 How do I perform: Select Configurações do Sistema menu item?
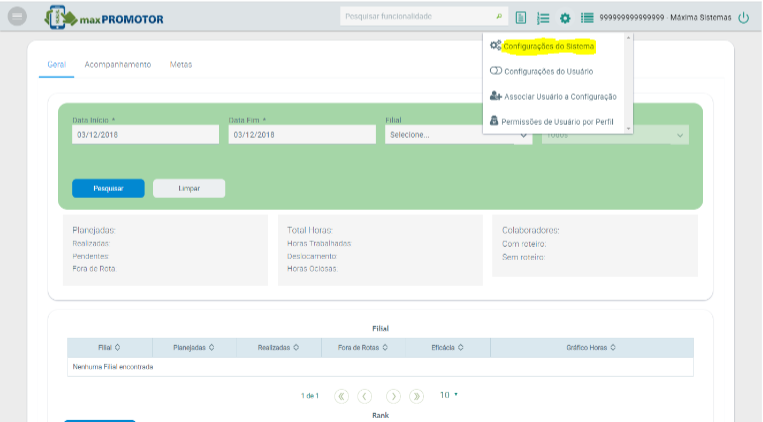point(548,47)
